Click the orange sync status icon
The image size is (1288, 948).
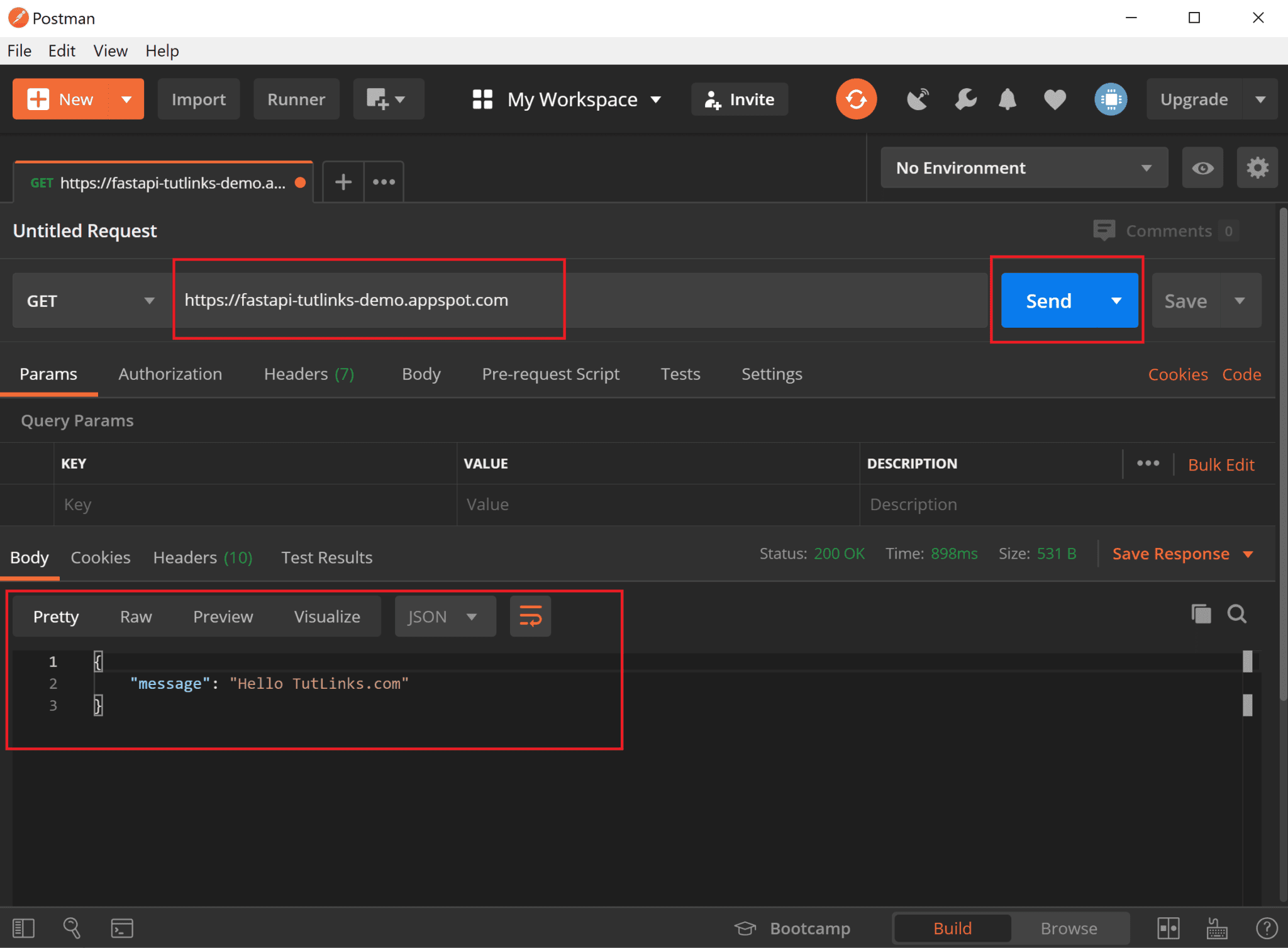coord(855,99)
